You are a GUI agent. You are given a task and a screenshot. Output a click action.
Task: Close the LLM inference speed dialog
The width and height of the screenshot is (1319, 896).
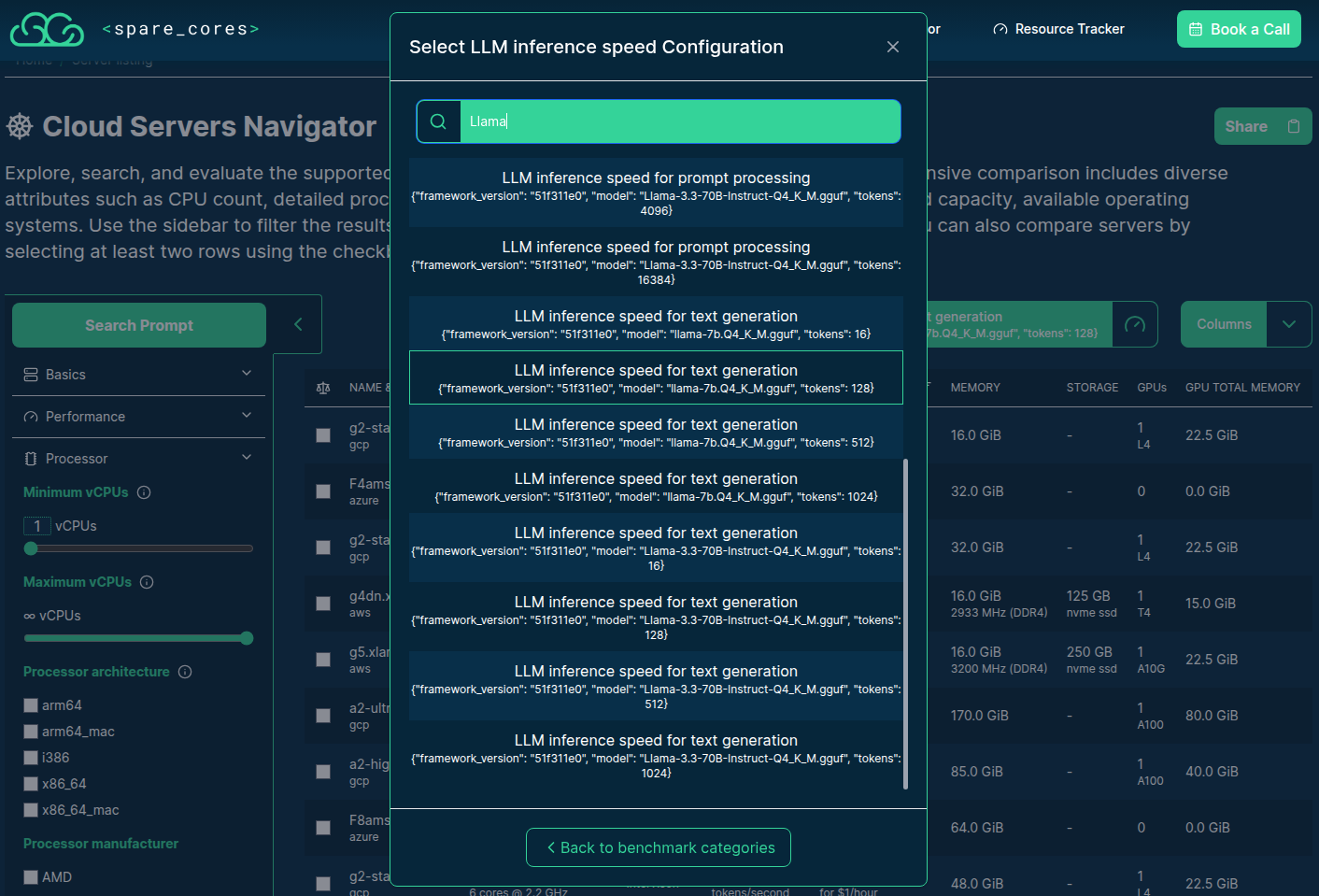[x=892, y=47]
